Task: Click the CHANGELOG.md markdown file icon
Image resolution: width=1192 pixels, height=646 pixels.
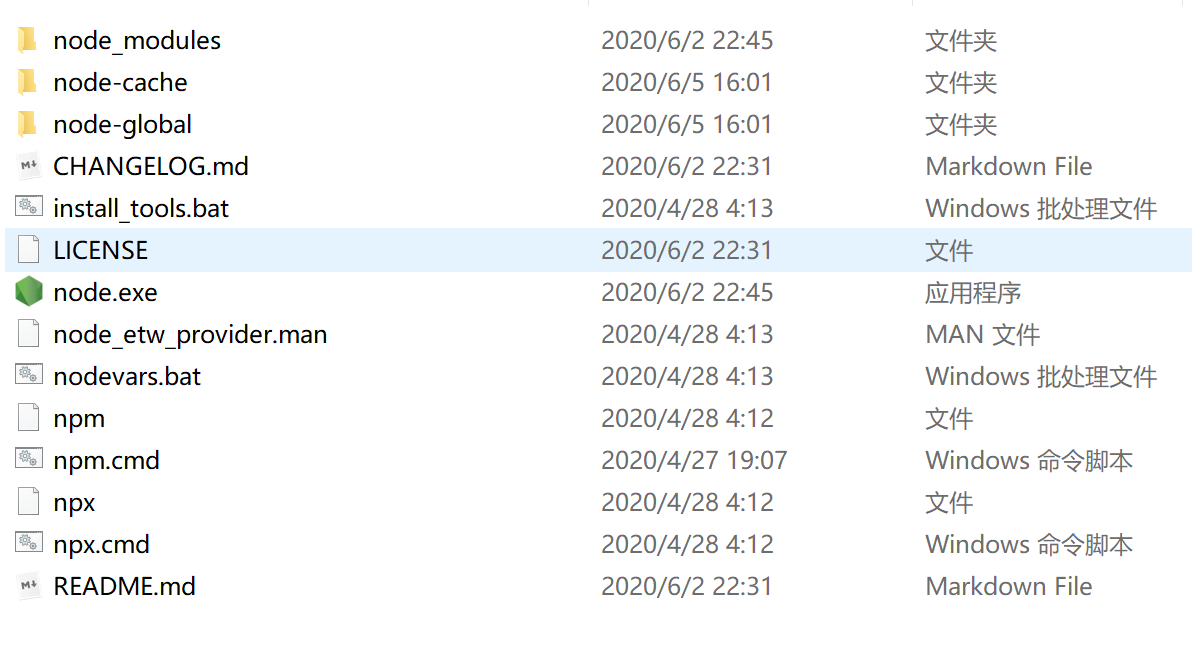Action: pyautogui.click(x=29, y=166)
